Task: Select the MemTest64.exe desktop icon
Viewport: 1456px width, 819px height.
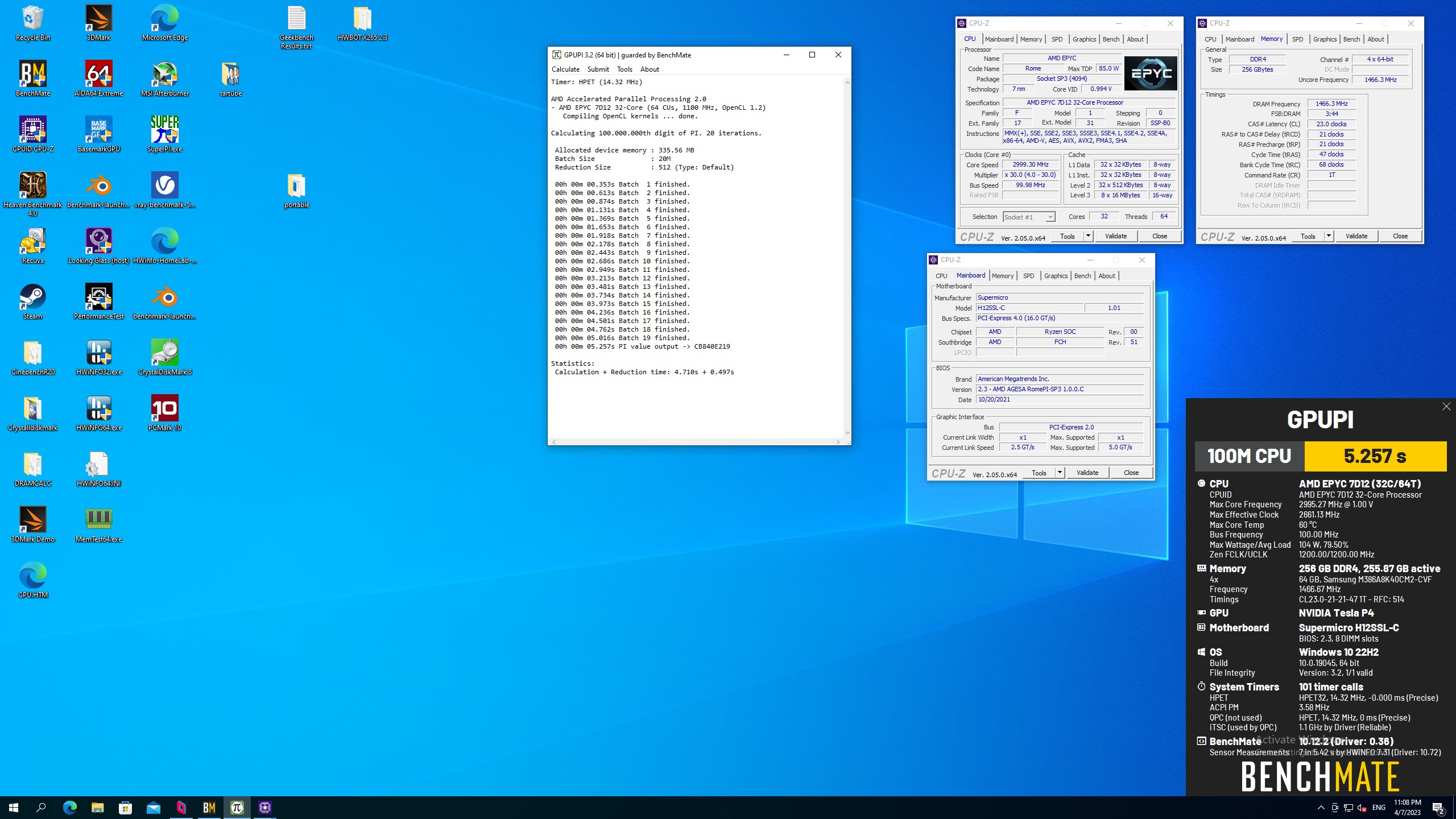Action: (98, 525)
